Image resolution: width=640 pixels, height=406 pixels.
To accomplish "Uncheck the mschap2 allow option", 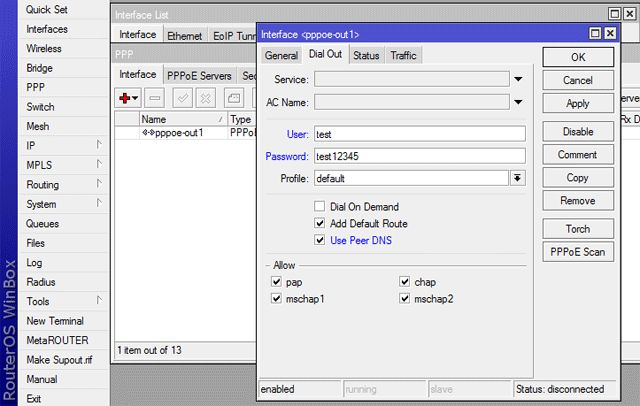I will click(405, 299).
